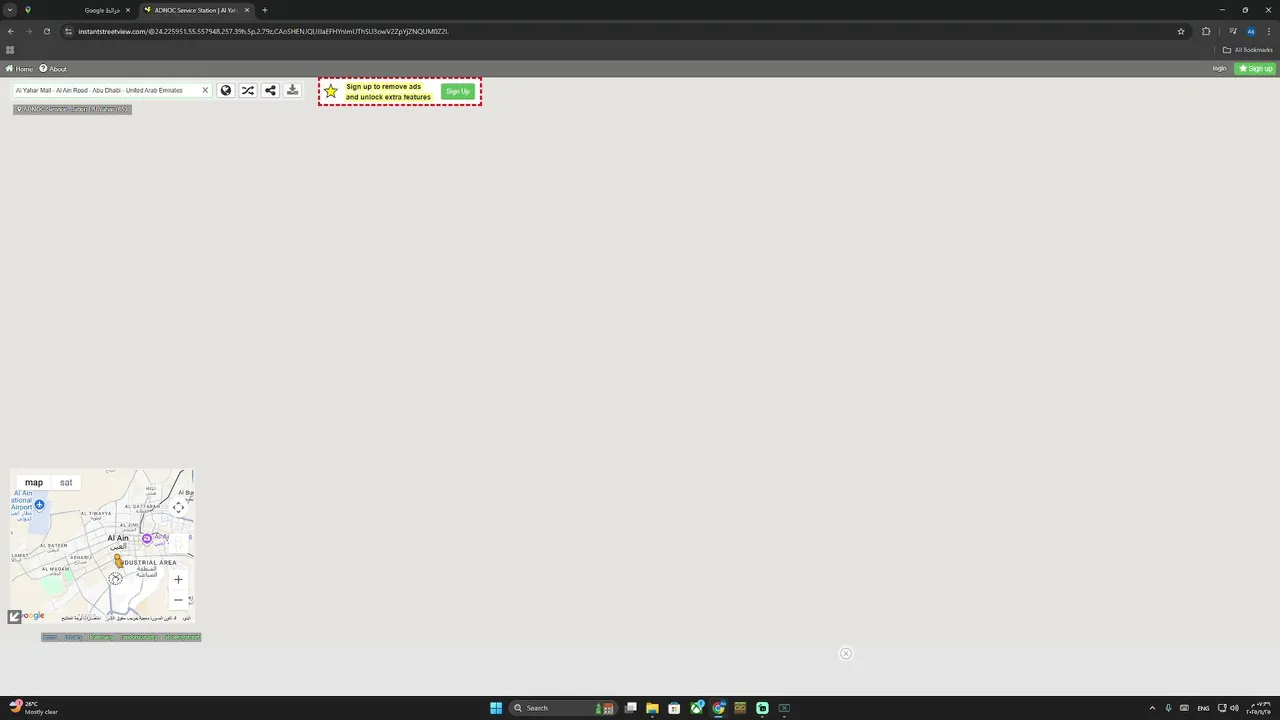Show hidden system tray icons
This screenshot has height=720, width=1280.
(x=1152, y=708)
